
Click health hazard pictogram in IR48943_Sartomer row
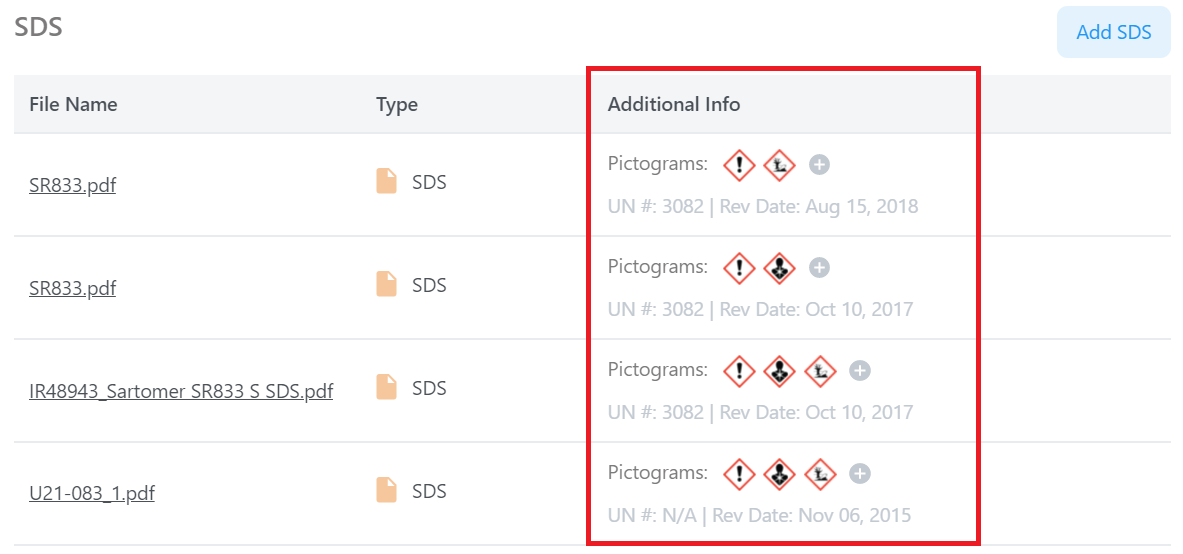click(x=779, y=371)
